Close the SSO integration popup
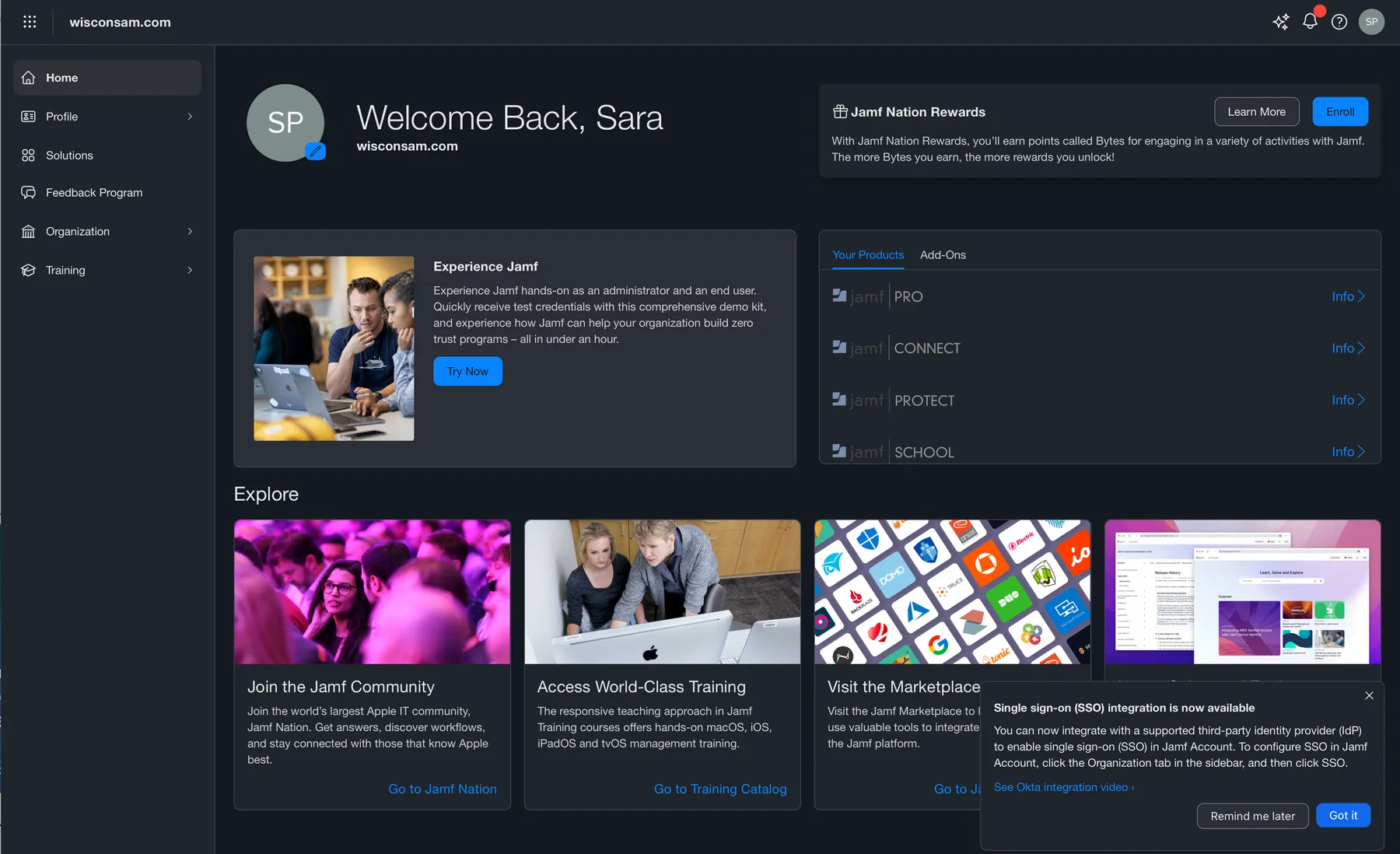 click(x=1369, y=695)
